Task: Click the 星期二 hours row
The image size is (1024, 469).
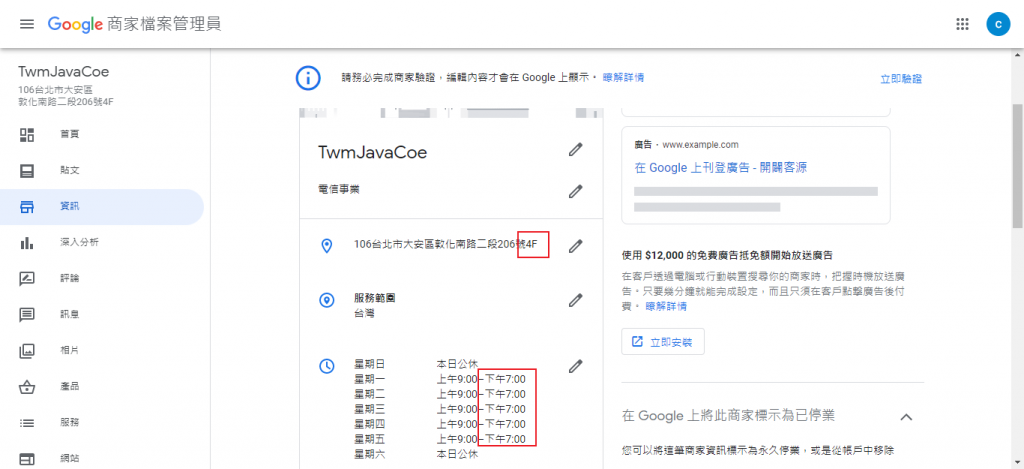Action: pyautogui.click(x=440, y=394)
